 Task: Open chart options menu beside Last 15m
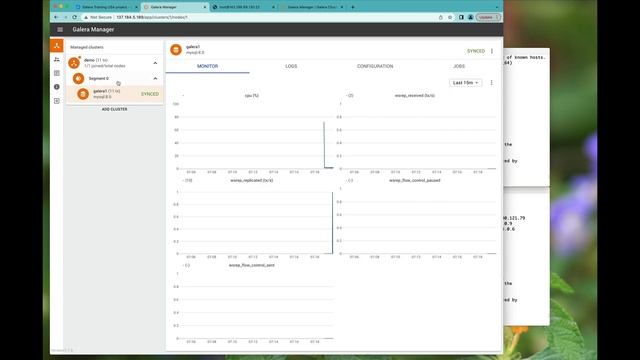[x=491, y=82]
